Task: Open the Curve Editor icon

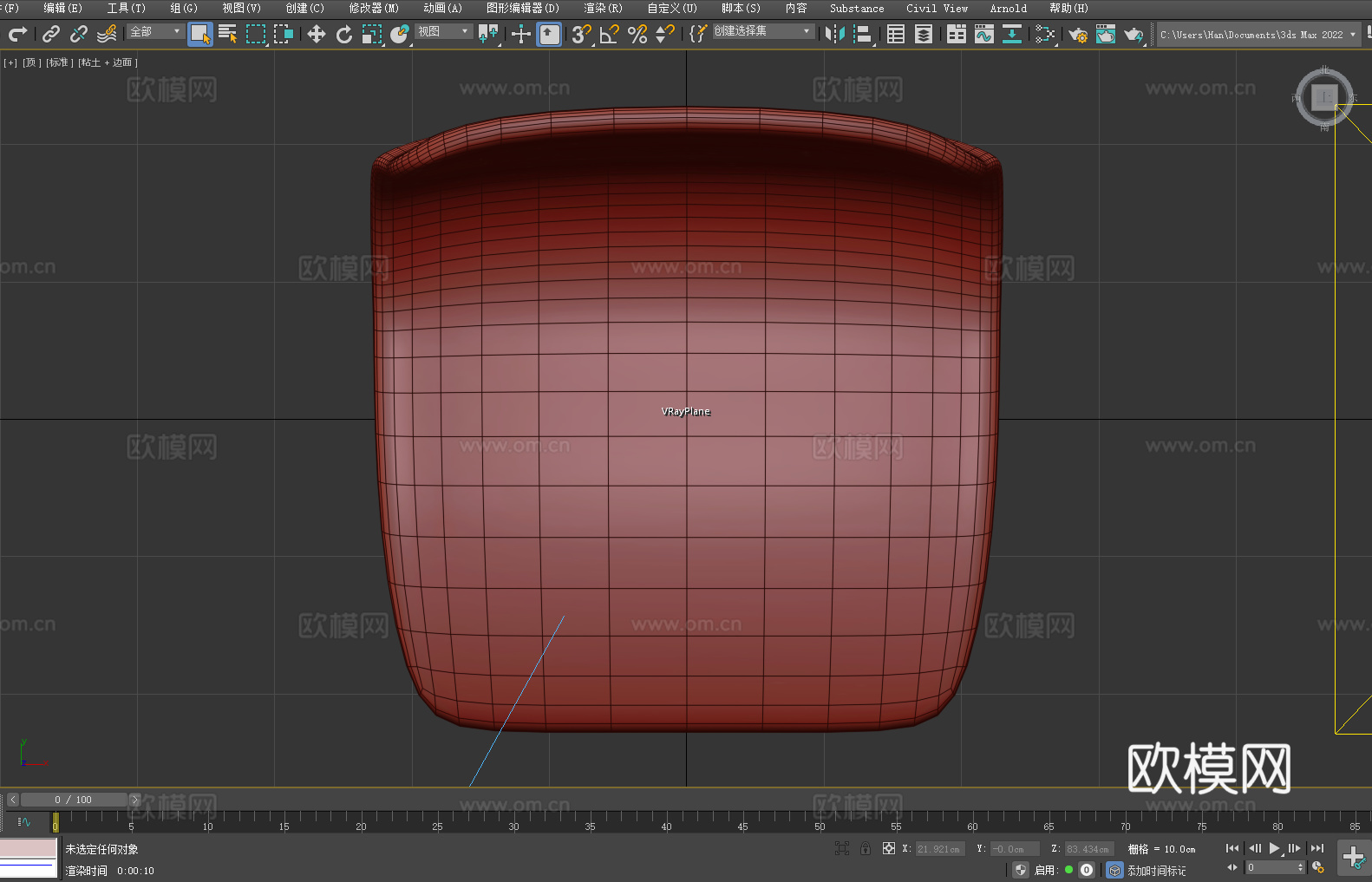Action: pos(984,34)
